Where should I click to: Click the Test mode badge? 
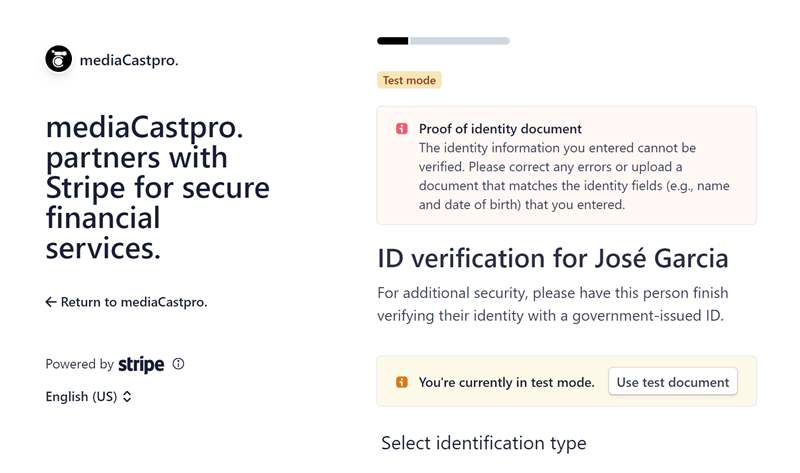(409, 80)
